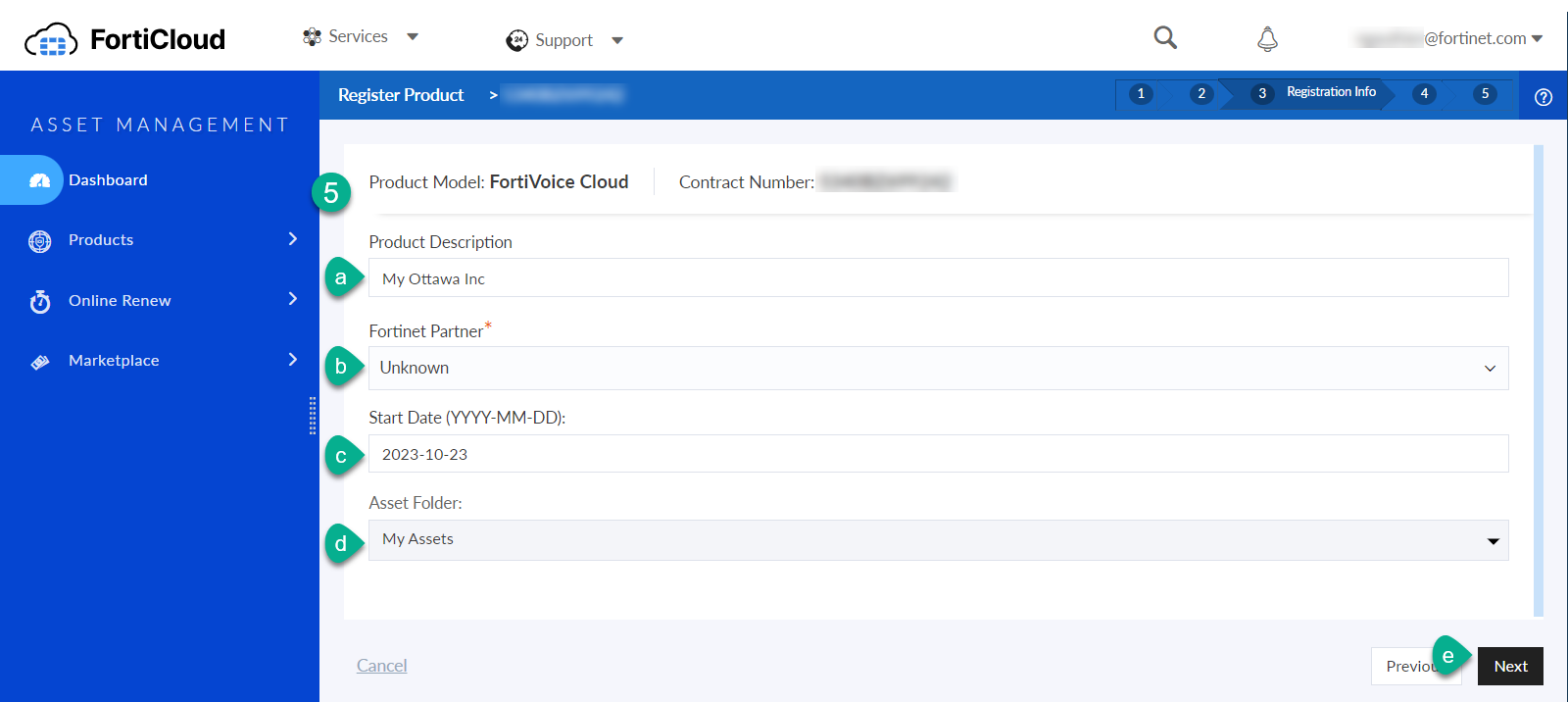This screenshot has width=1568, height=702.
Task: Click the Start Date input field
Action: pos(938,454)
